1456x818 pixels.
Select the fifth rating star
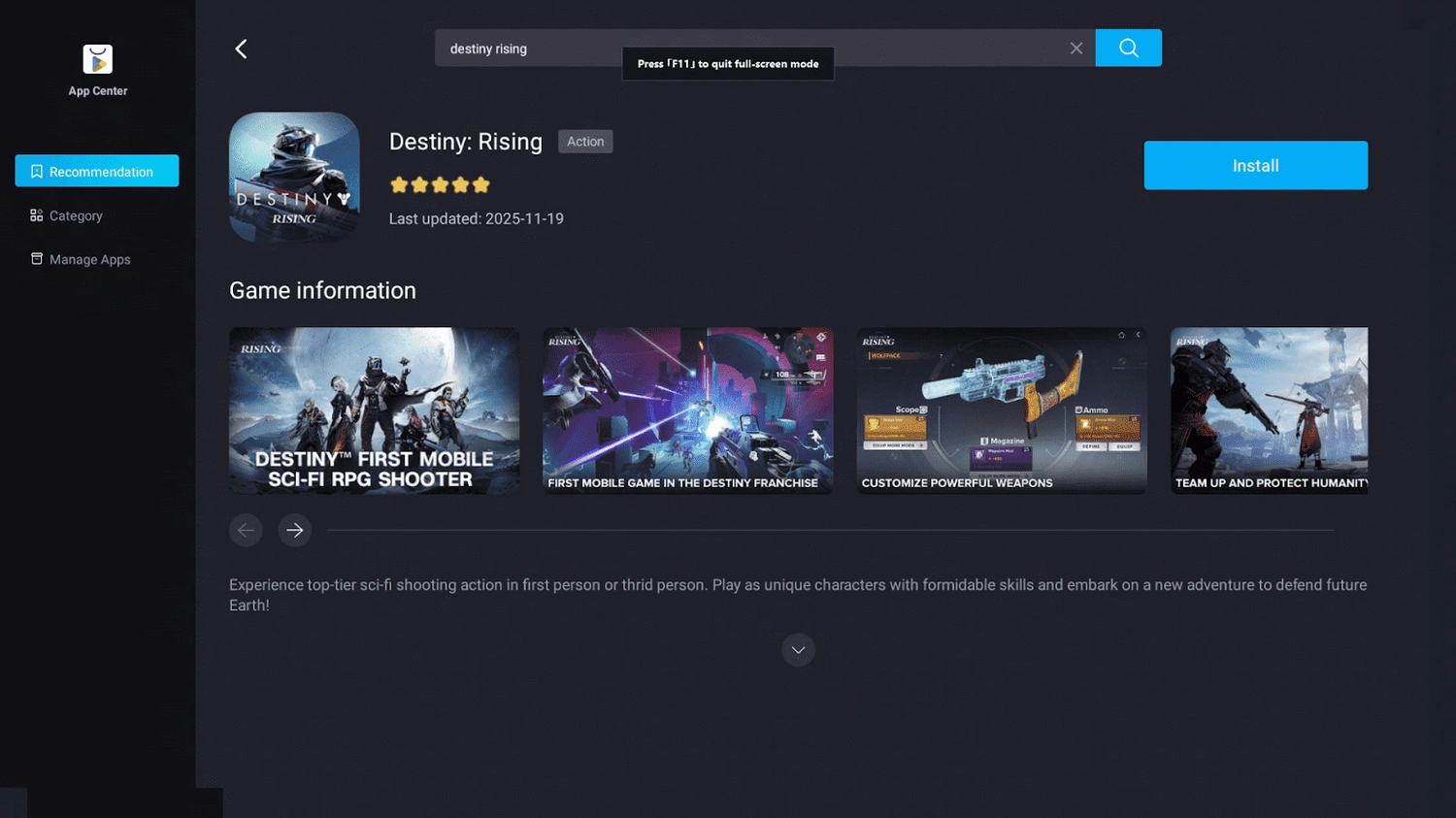click(482, 183)
